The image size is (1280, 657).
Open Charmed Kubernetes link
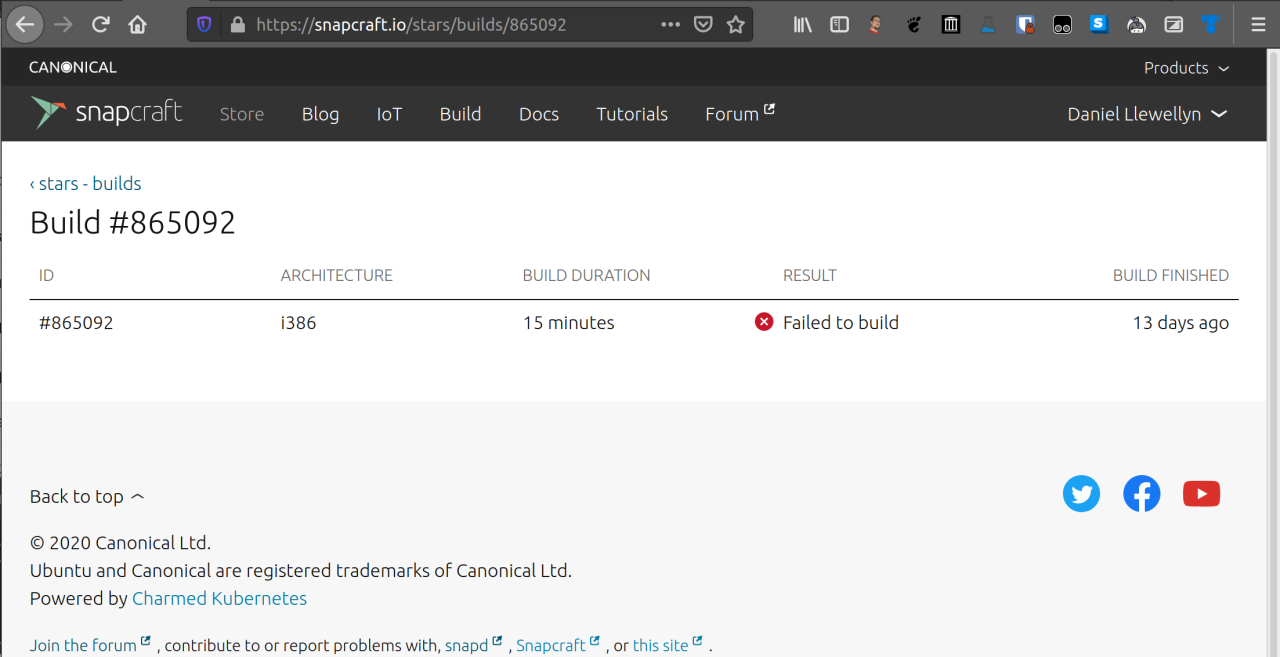point(219,599)
